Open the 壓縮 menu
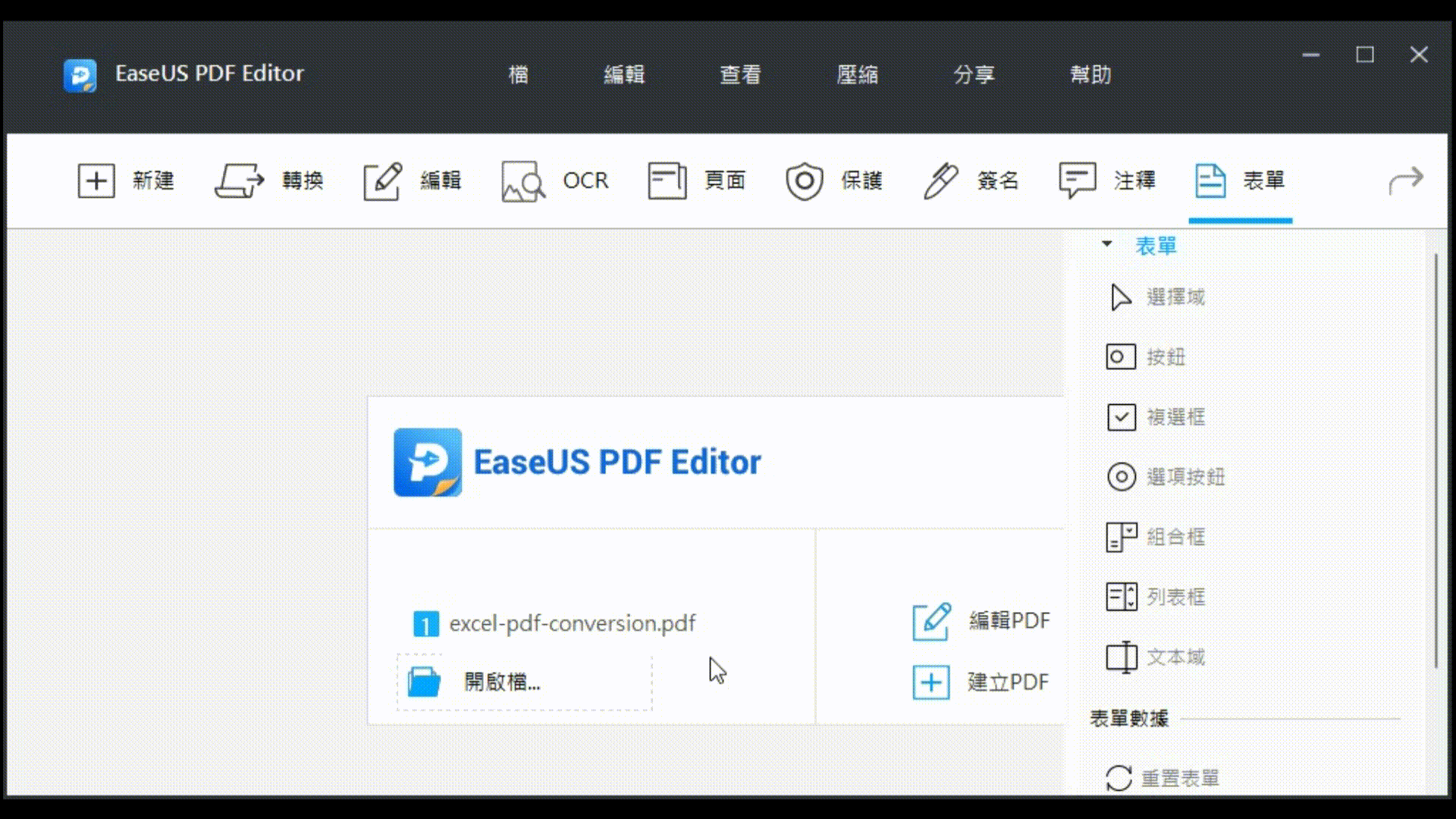 tap(857, 74)
